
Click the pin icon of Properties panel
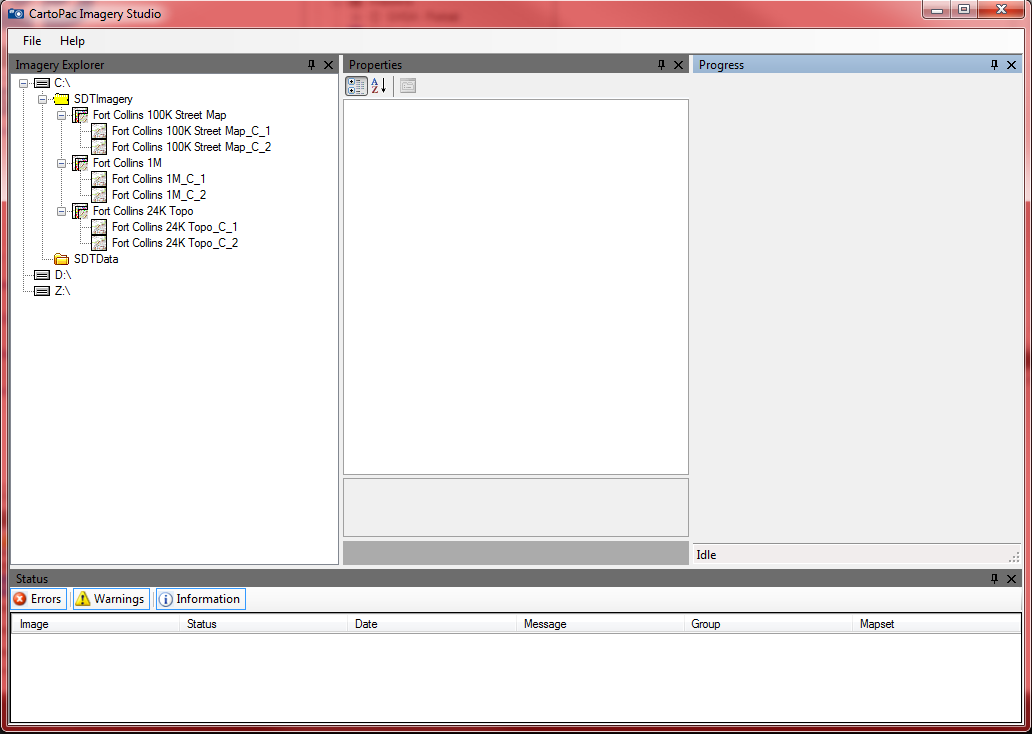(x=661, y=65)
